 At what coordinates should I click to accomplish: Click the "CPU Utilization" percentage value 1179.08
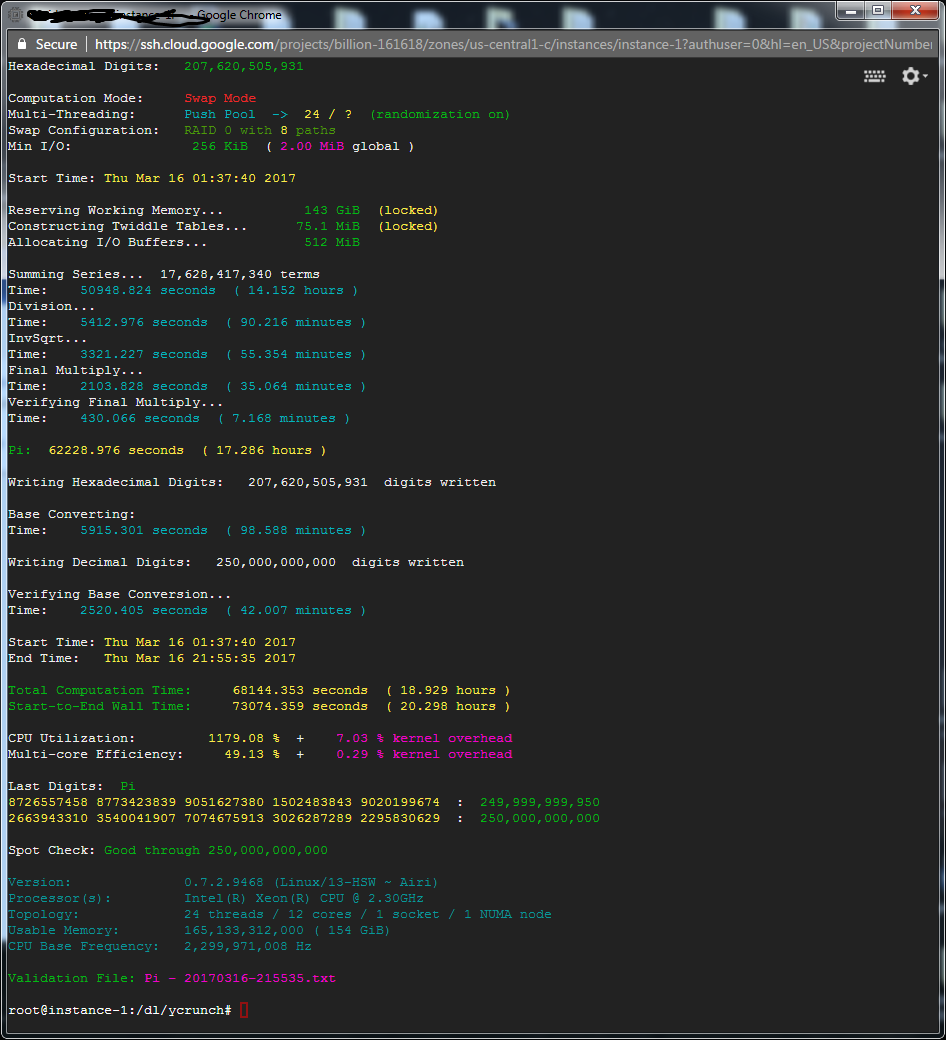pyautogui.click(x=235, y=738)
